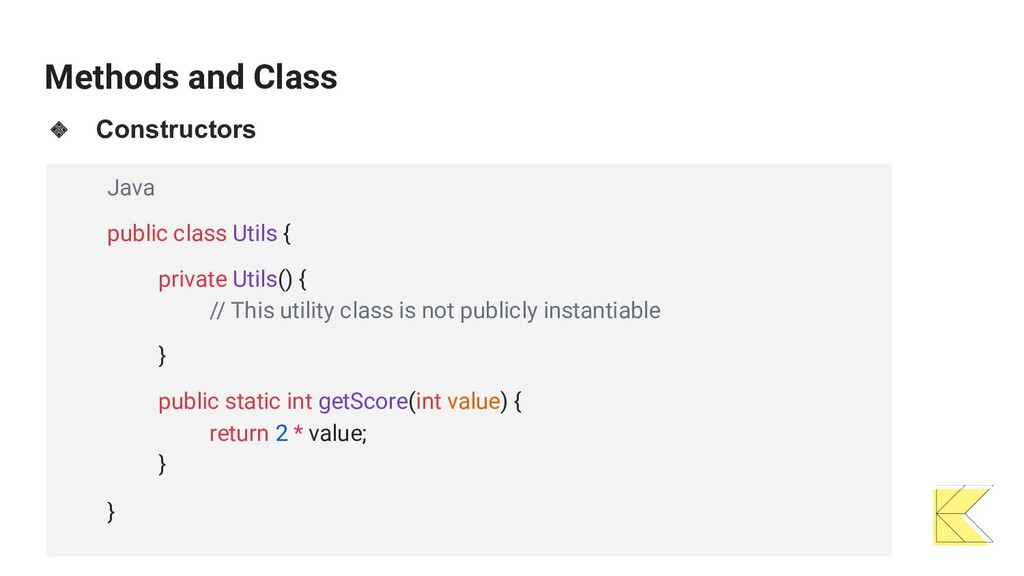Click the closing brace after the comment
The height and width of the screenshot is (576, 1024).
coord(162,356)
